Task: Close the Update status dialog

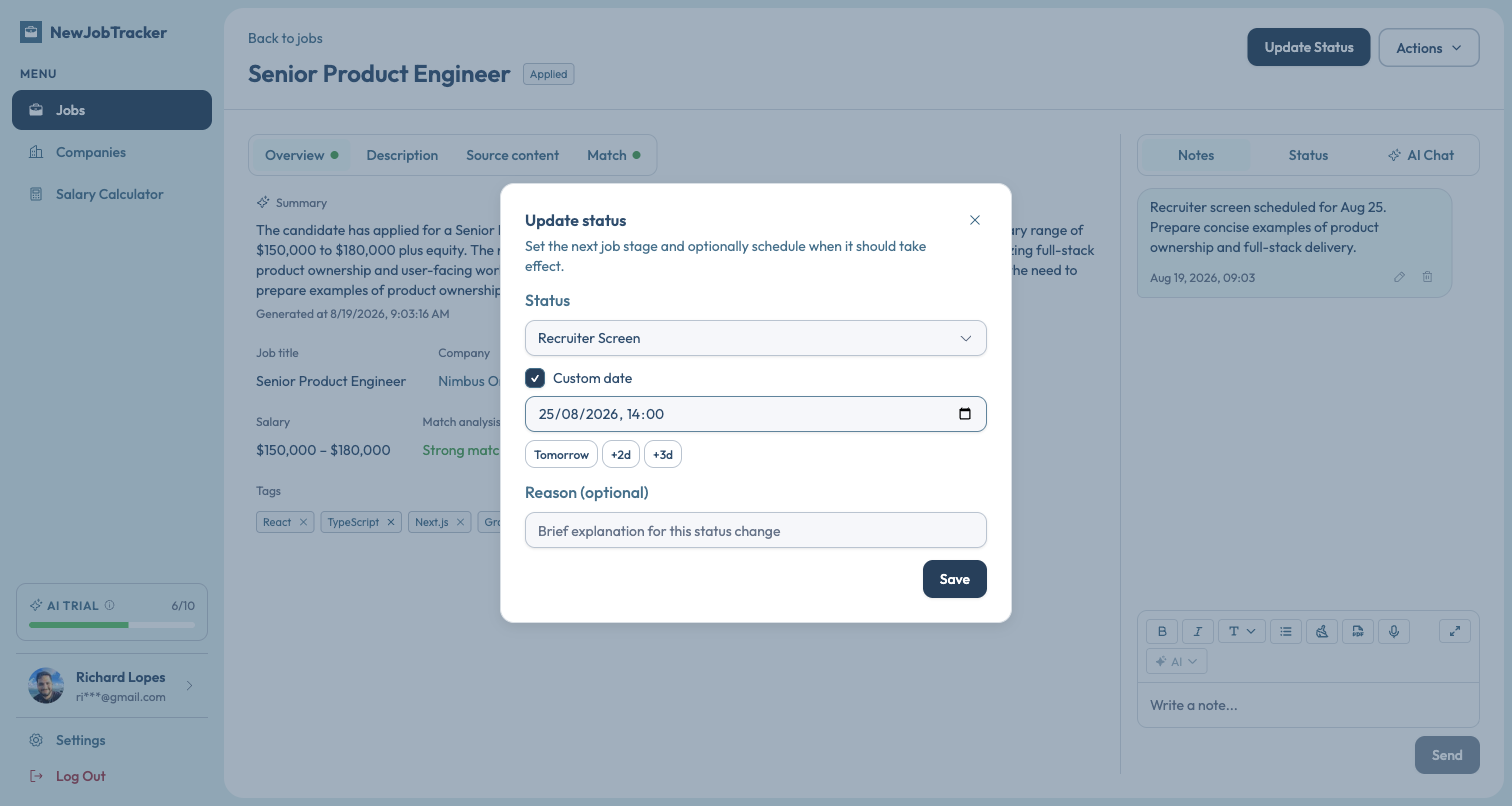Action: click(x=975, y=220)
